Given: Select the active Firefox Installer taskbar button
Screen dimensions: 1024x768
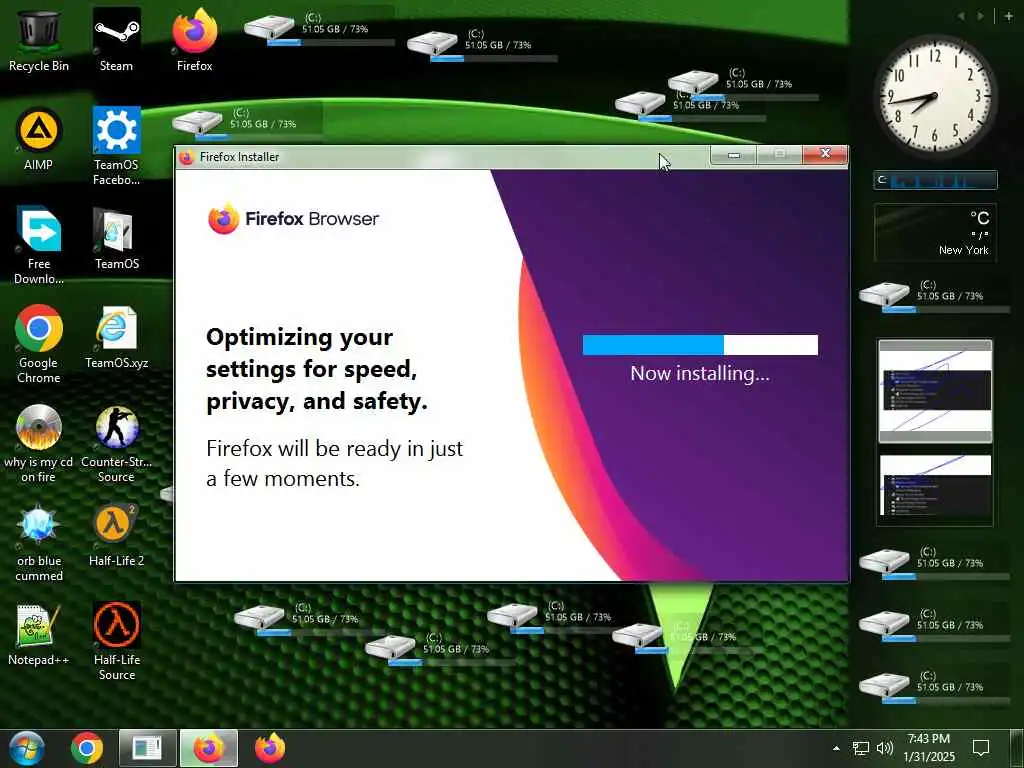Looking at the screenshot, I should (x=209, y=748).
